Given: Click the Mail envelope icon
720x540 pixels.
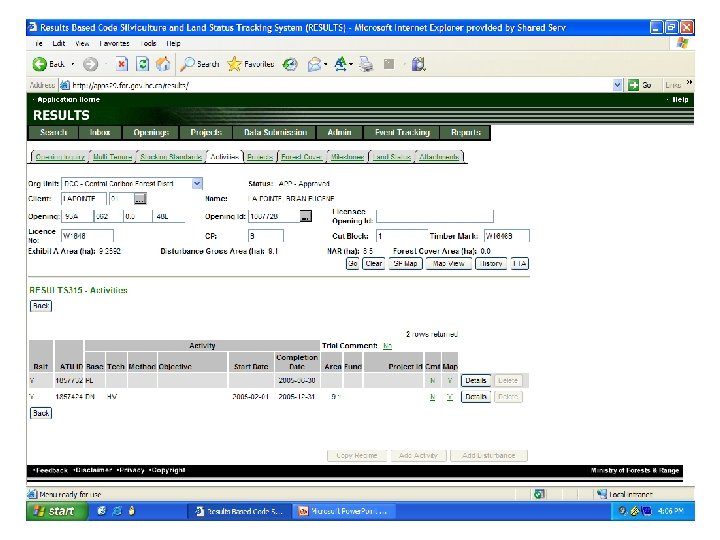Looking at the screenshot, I should (x=315, y=64).
